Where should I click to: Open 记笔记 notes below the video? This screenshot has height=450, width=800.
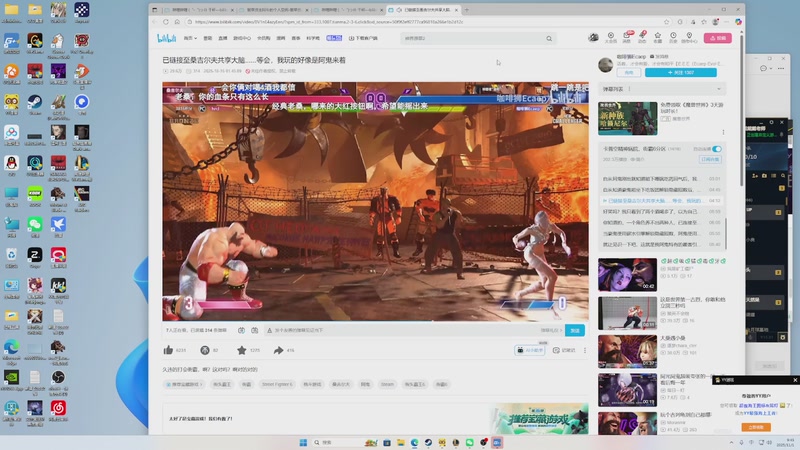[564, 350]
